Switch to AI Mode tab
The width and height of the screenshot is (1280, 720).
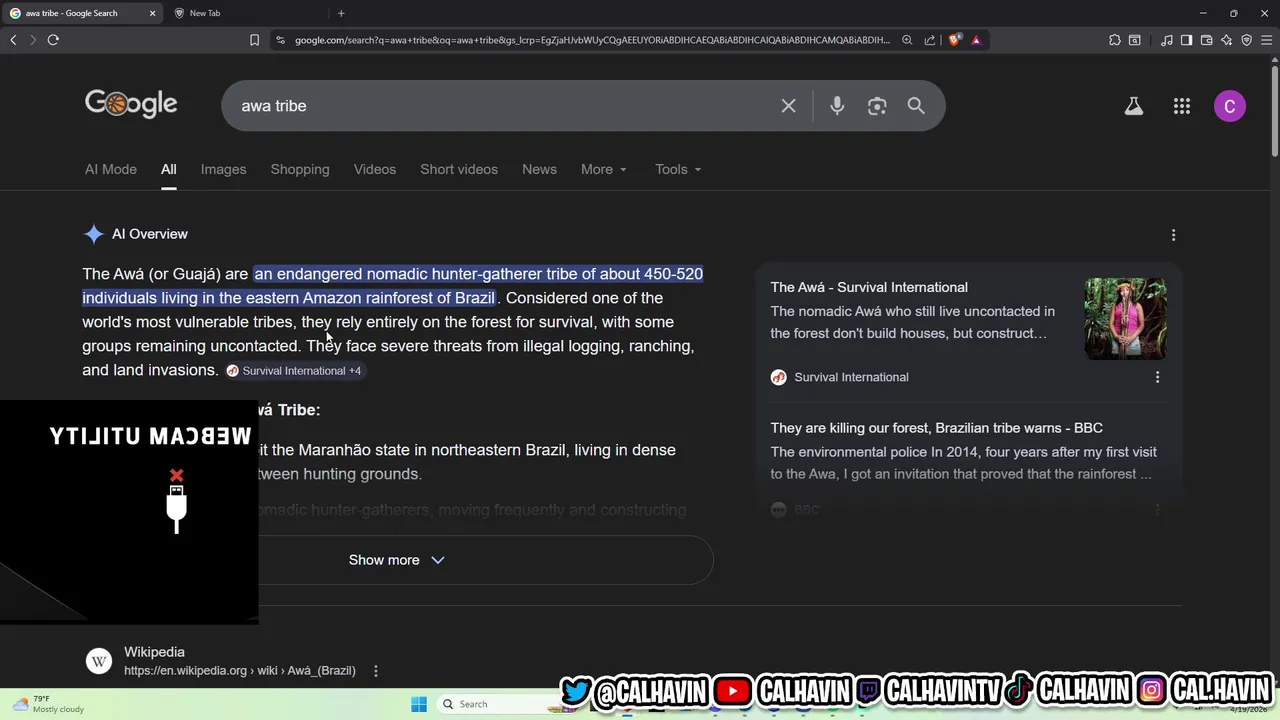tap(111, 169)
